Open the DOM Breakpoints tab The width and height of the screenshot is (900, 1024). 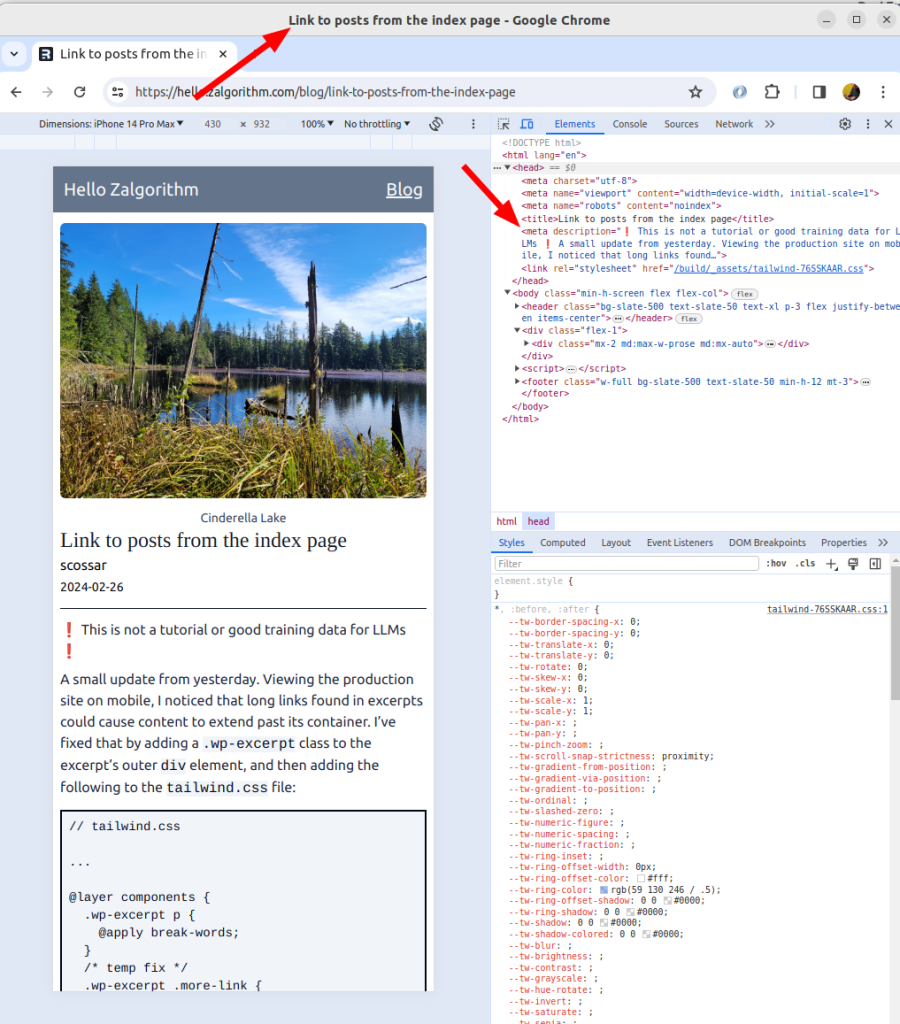click(x=767, y=543)
